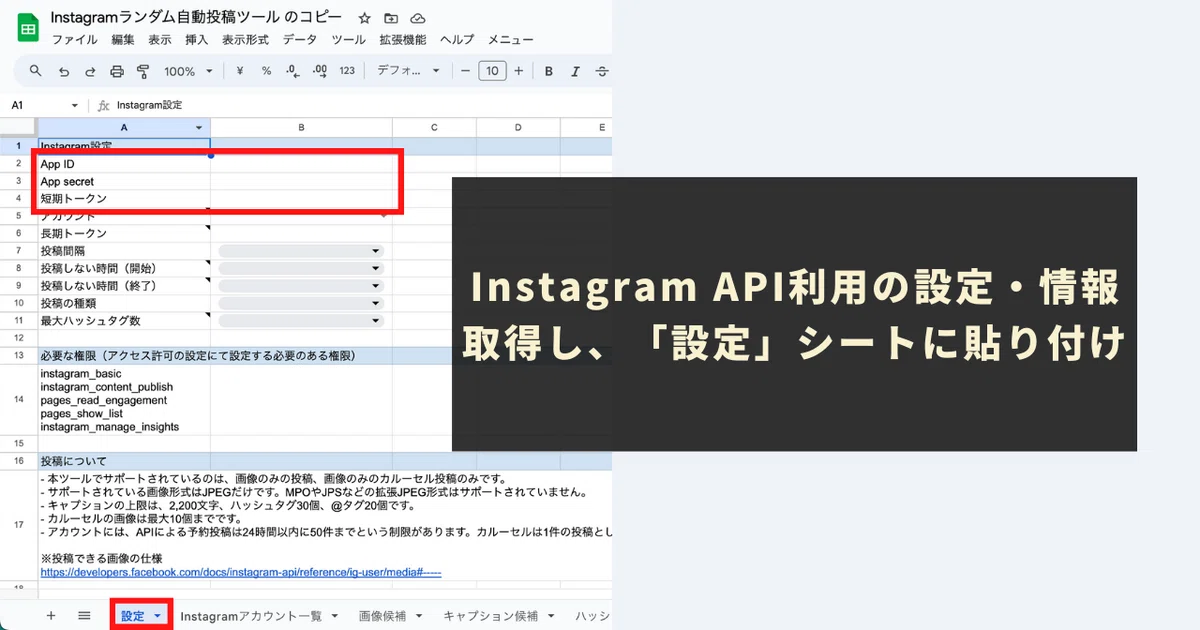Decrease font size with minus button
The height and width of the screenshot is (630, 1200).
465,71
